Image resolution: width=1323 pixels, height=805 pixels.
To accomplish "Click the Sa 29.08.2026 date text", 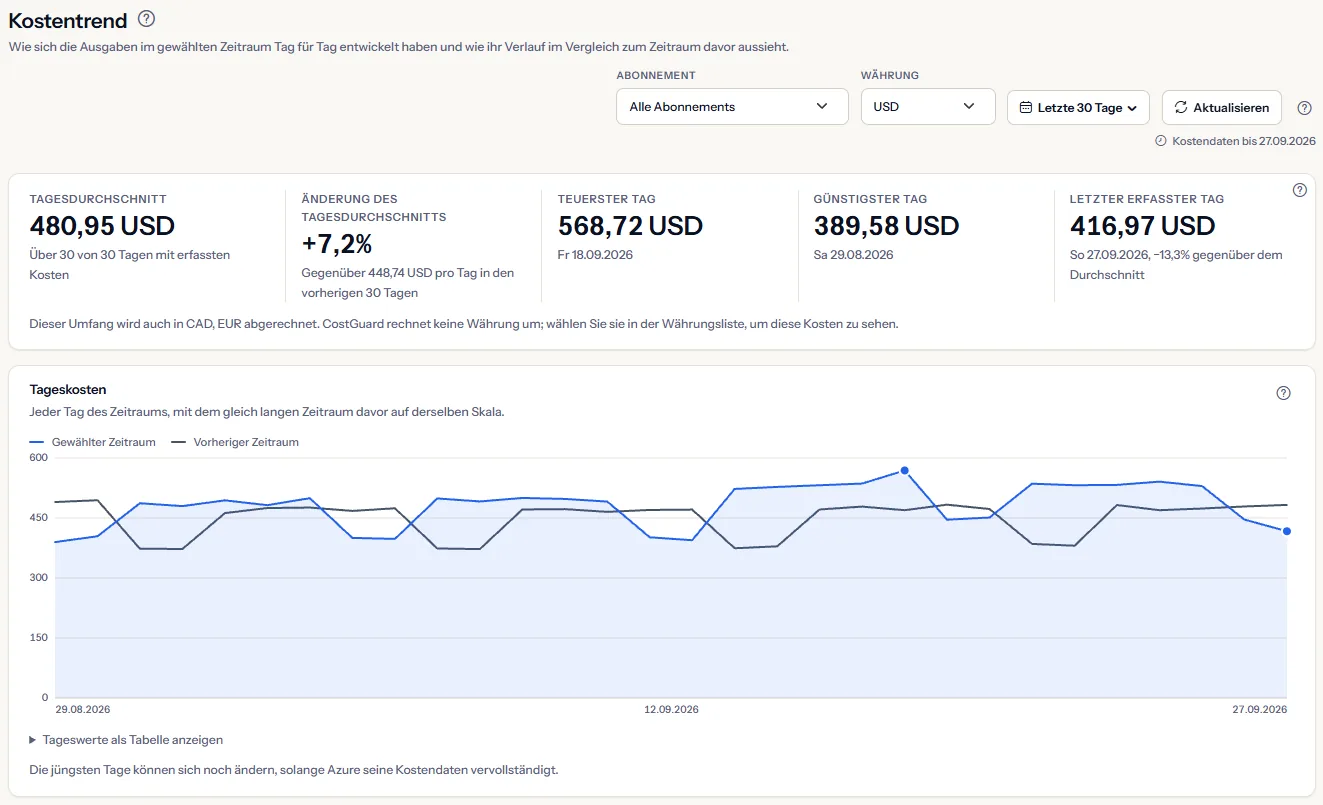I will tap(854, 255).
